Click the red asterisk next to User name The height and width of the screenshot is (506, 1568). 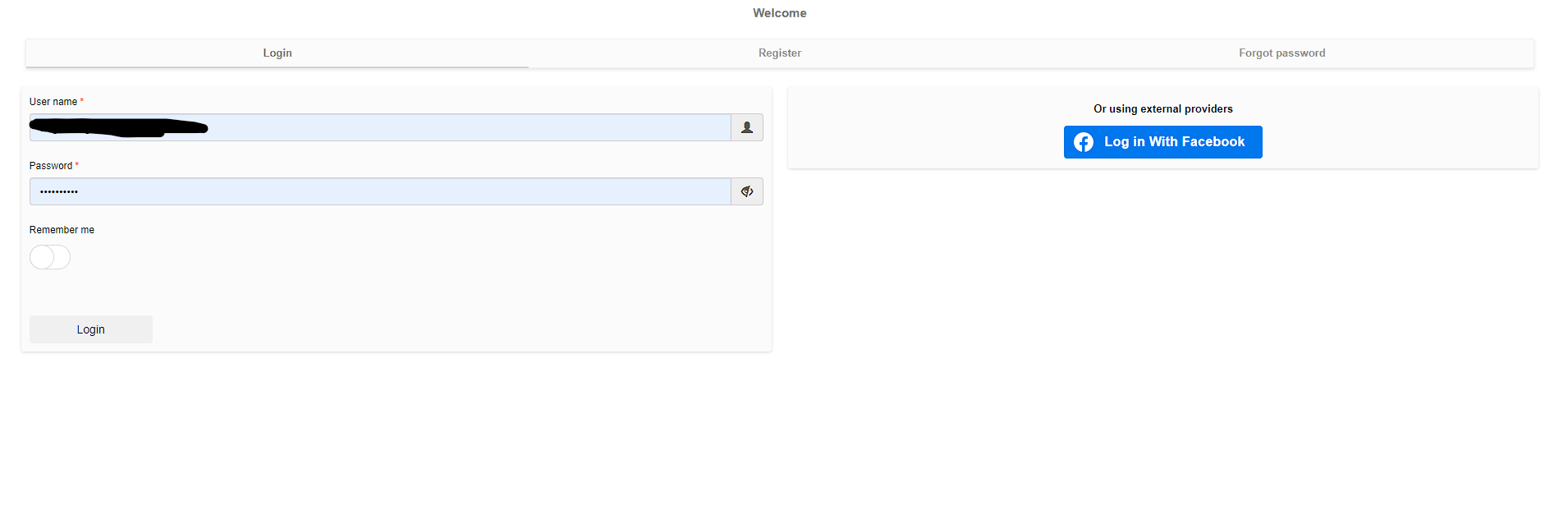82,101
